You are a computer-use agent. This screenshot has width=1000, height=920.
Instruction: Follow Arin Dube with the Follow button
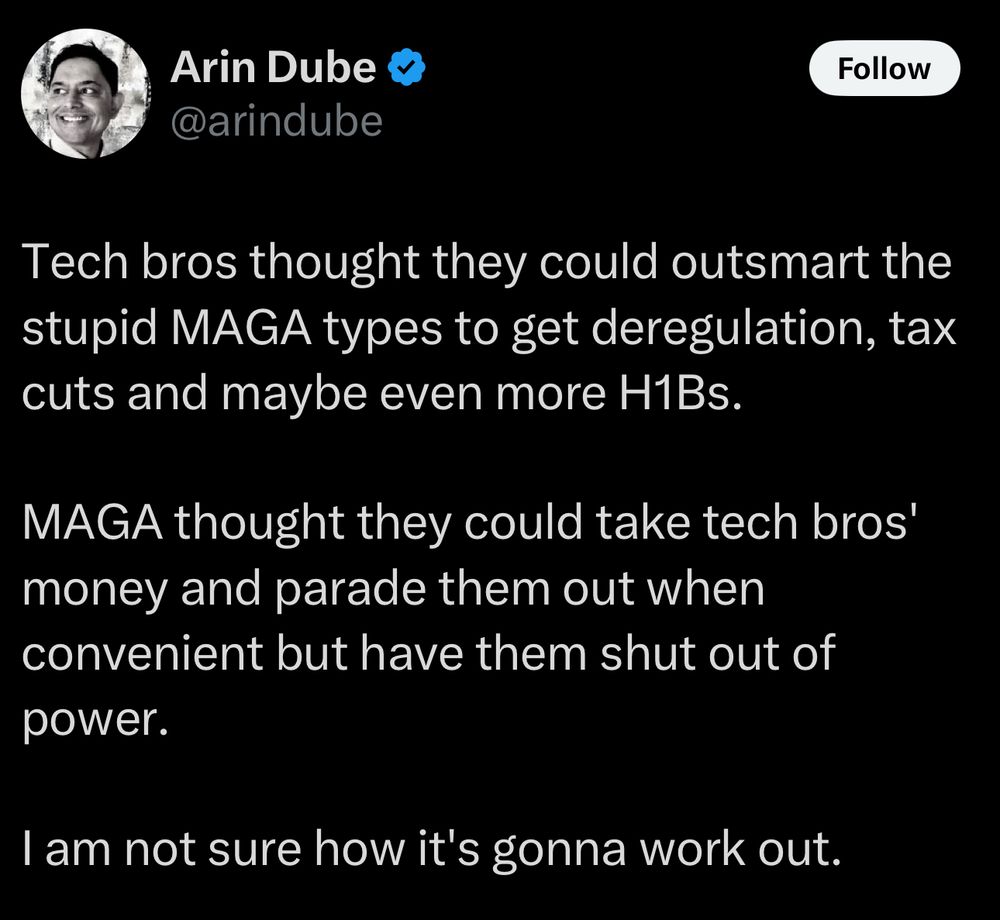pos(884,68)
